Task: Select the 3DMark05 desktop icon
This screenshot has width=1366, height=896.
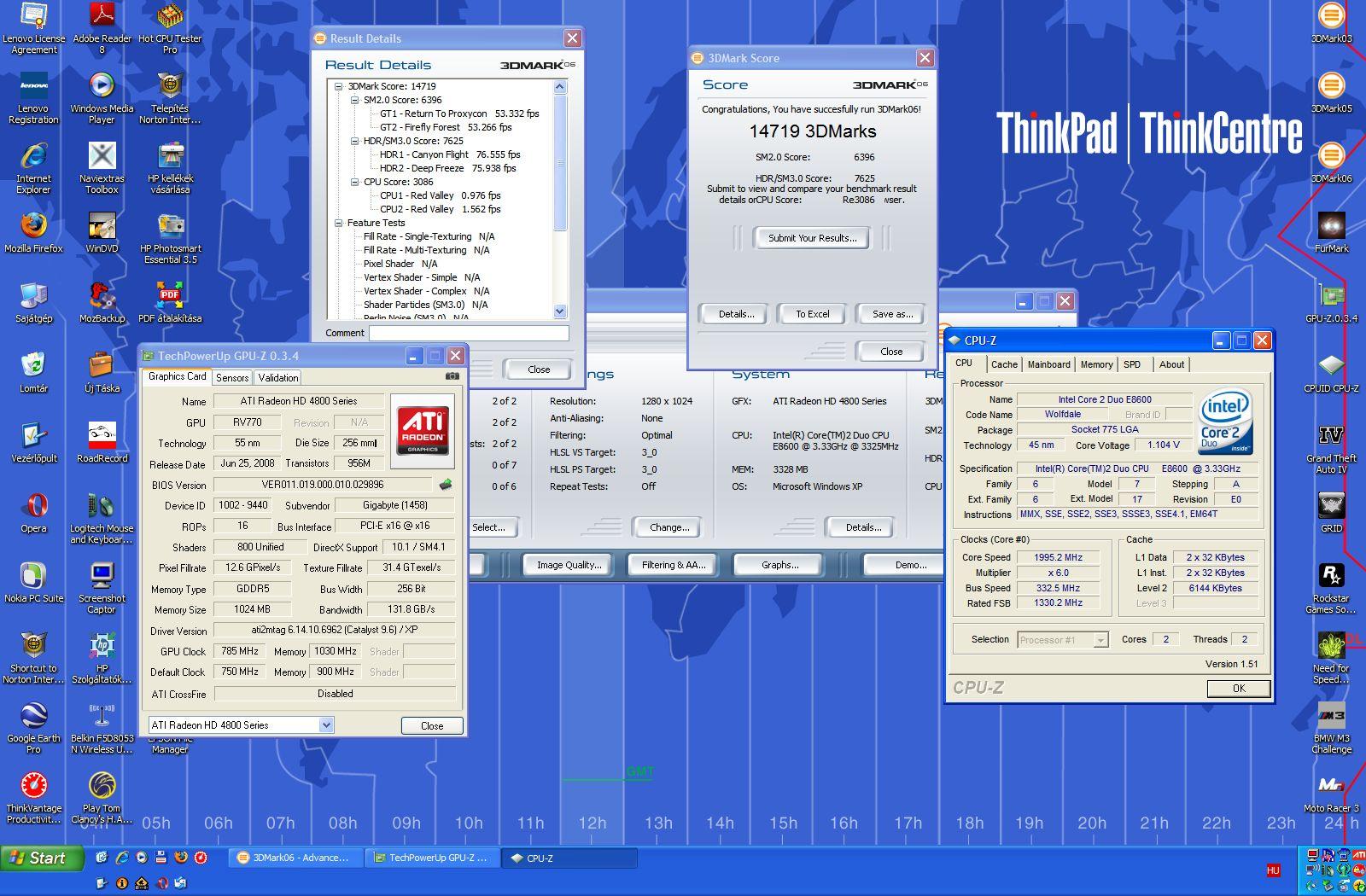Action: pyautogui.click(x=1331, y=93)
